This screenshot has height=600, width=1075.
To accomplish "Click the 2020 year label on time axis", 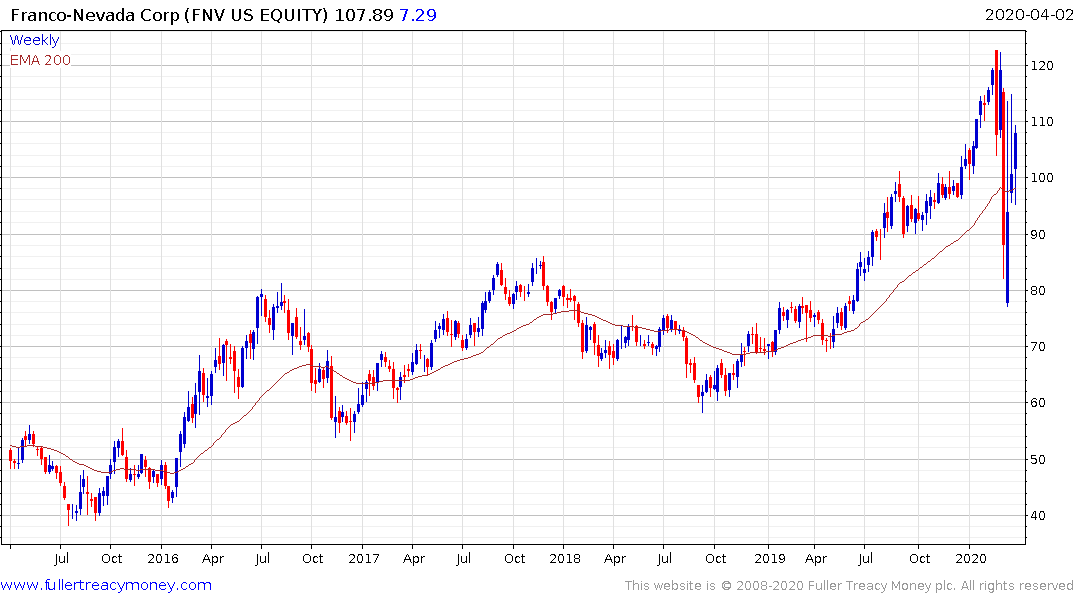I will (970, 559).
